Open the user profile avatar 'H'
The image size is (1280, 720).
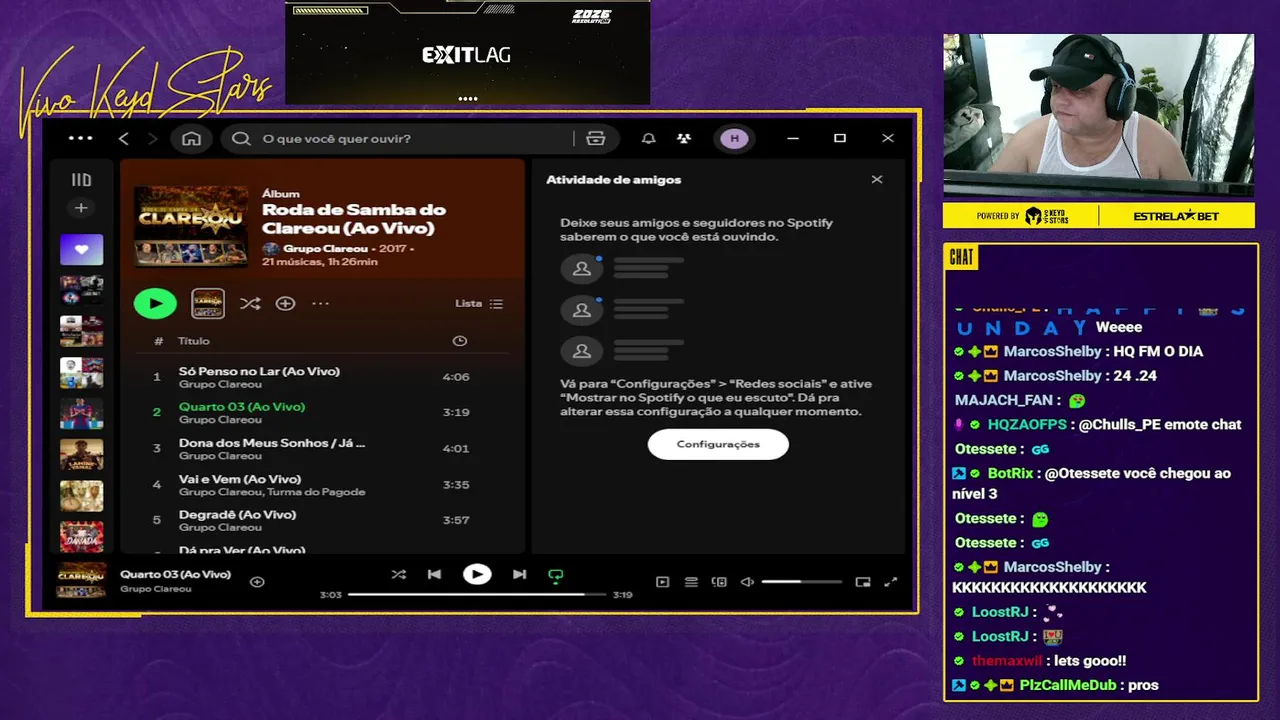[x=735, y=138]
